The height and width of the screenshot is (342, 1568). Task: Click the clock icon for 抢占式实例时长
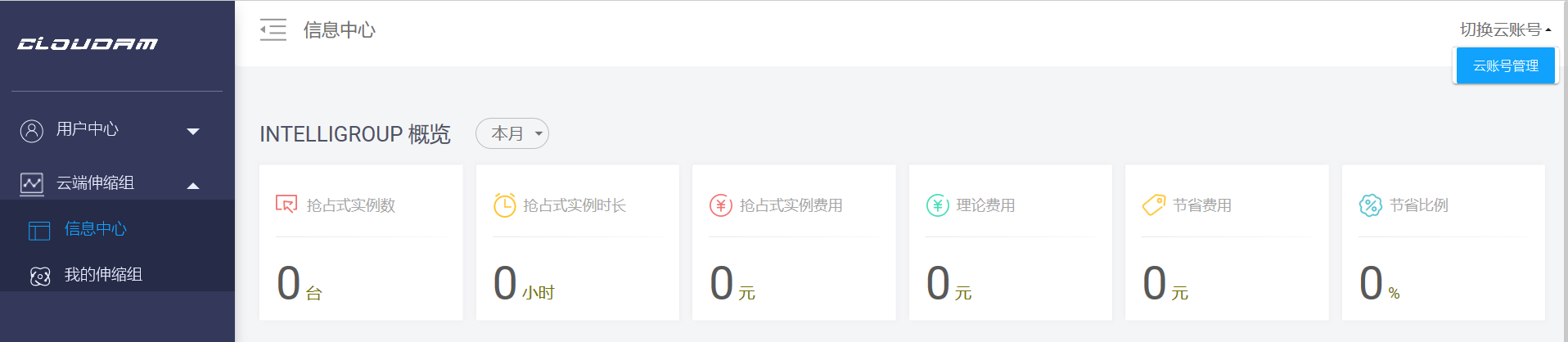(505, 205)
